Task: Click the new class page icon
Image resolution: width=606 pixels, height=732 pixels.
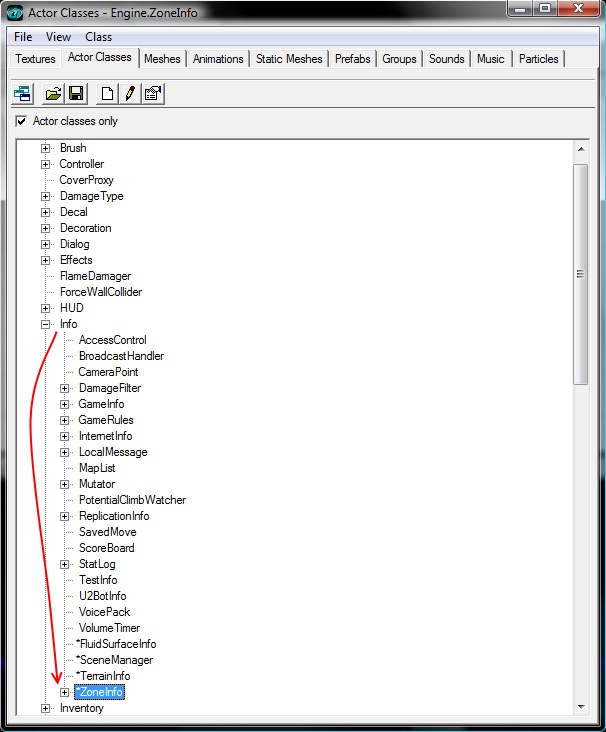Action: pos(106,94)
